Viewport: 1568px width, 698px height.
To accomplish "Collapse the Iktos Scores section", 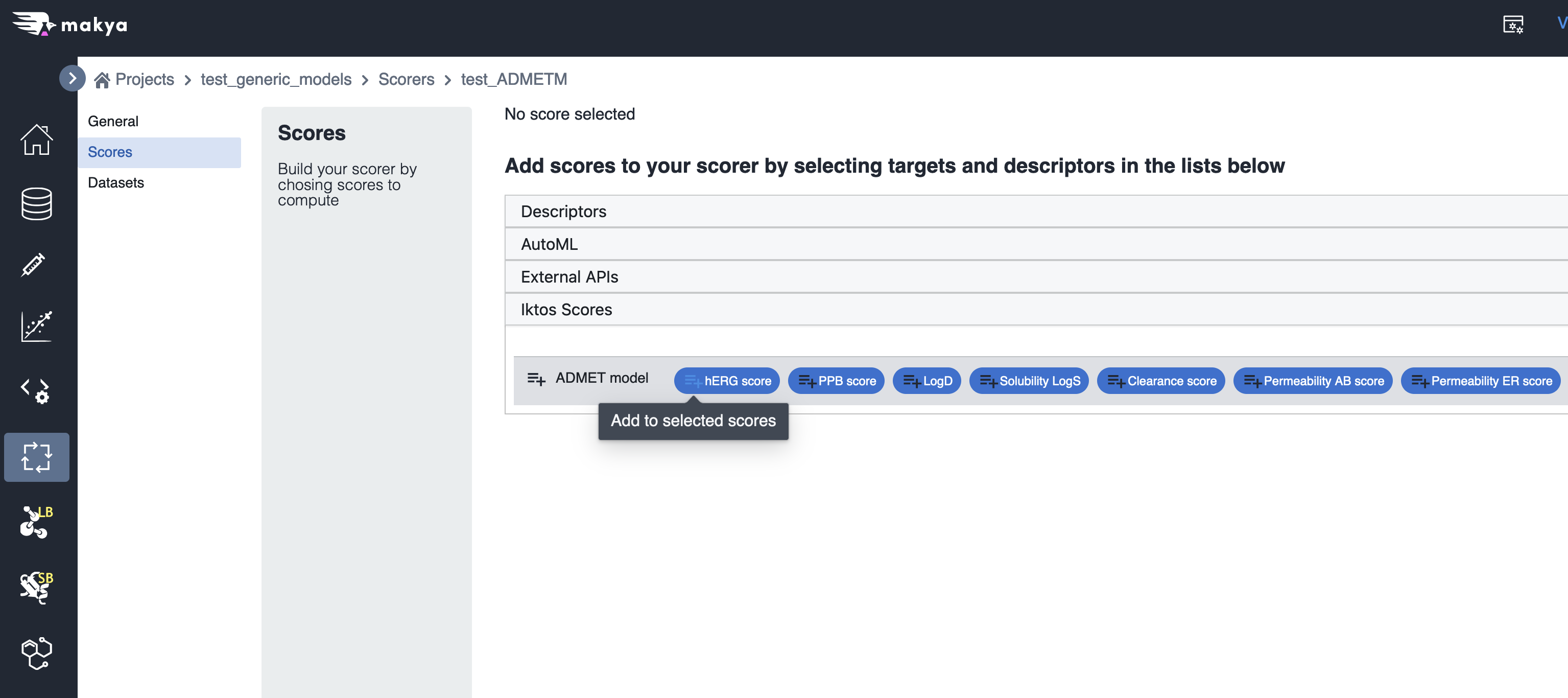I will pos(566,310).
